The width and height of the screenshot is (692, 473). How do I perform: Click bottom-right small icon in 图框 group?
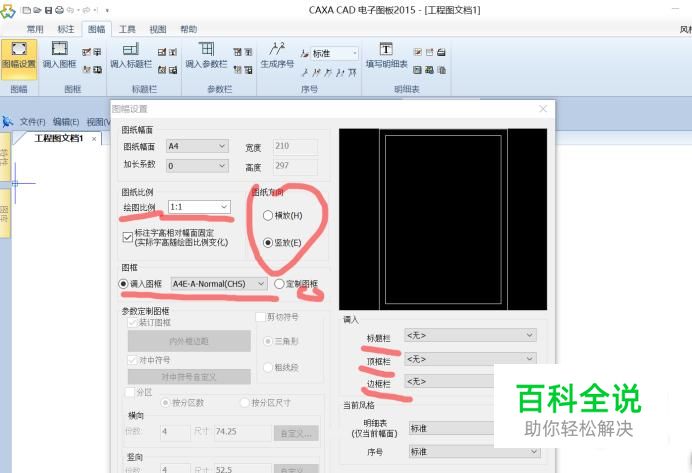(97, 69)
